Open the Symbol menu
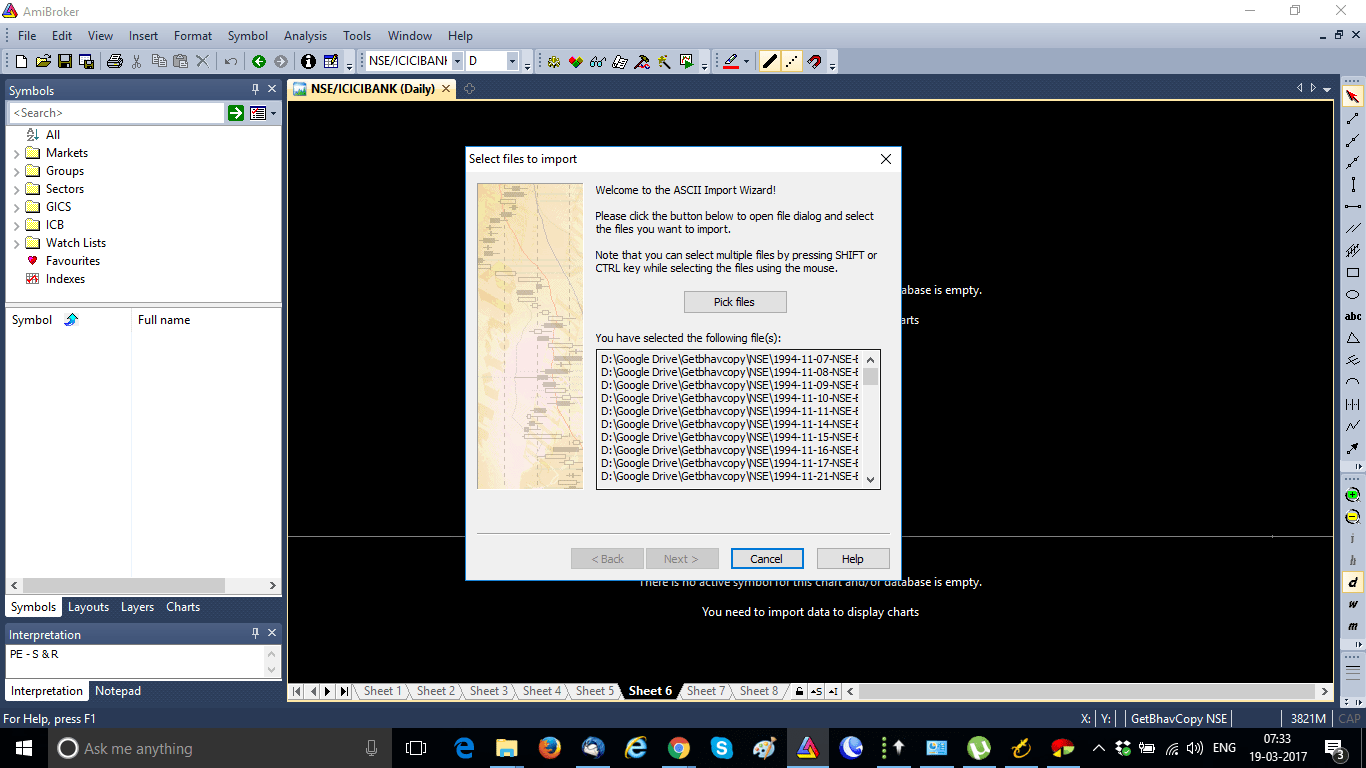The height and width of the screenshot is (768, 1366). 248,35
